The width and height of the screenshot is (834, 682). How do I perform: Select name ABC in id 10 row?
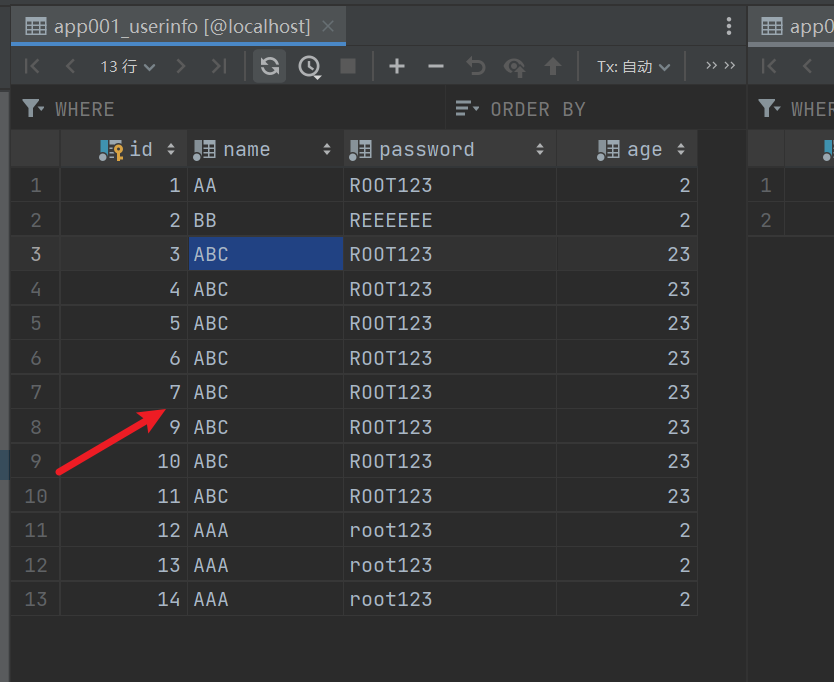pos(265,461)
